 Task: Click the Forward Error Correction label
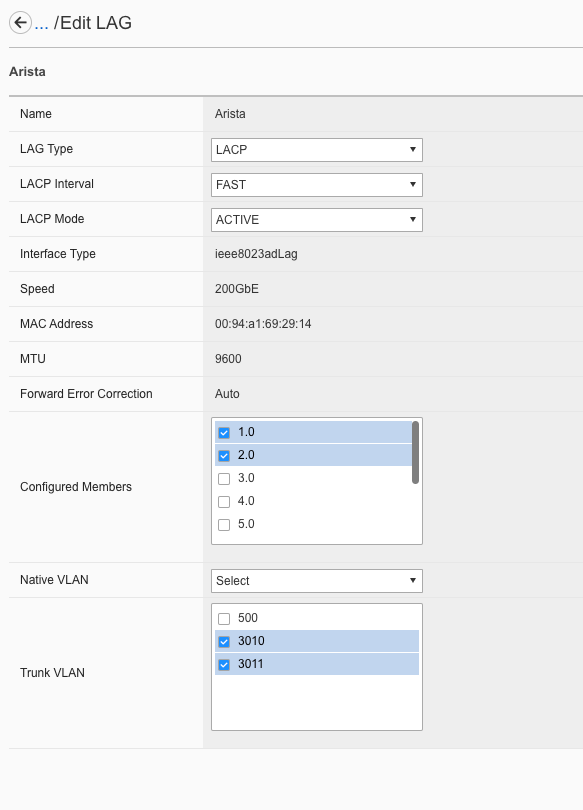pyautogui.click(x=86, y=394)
